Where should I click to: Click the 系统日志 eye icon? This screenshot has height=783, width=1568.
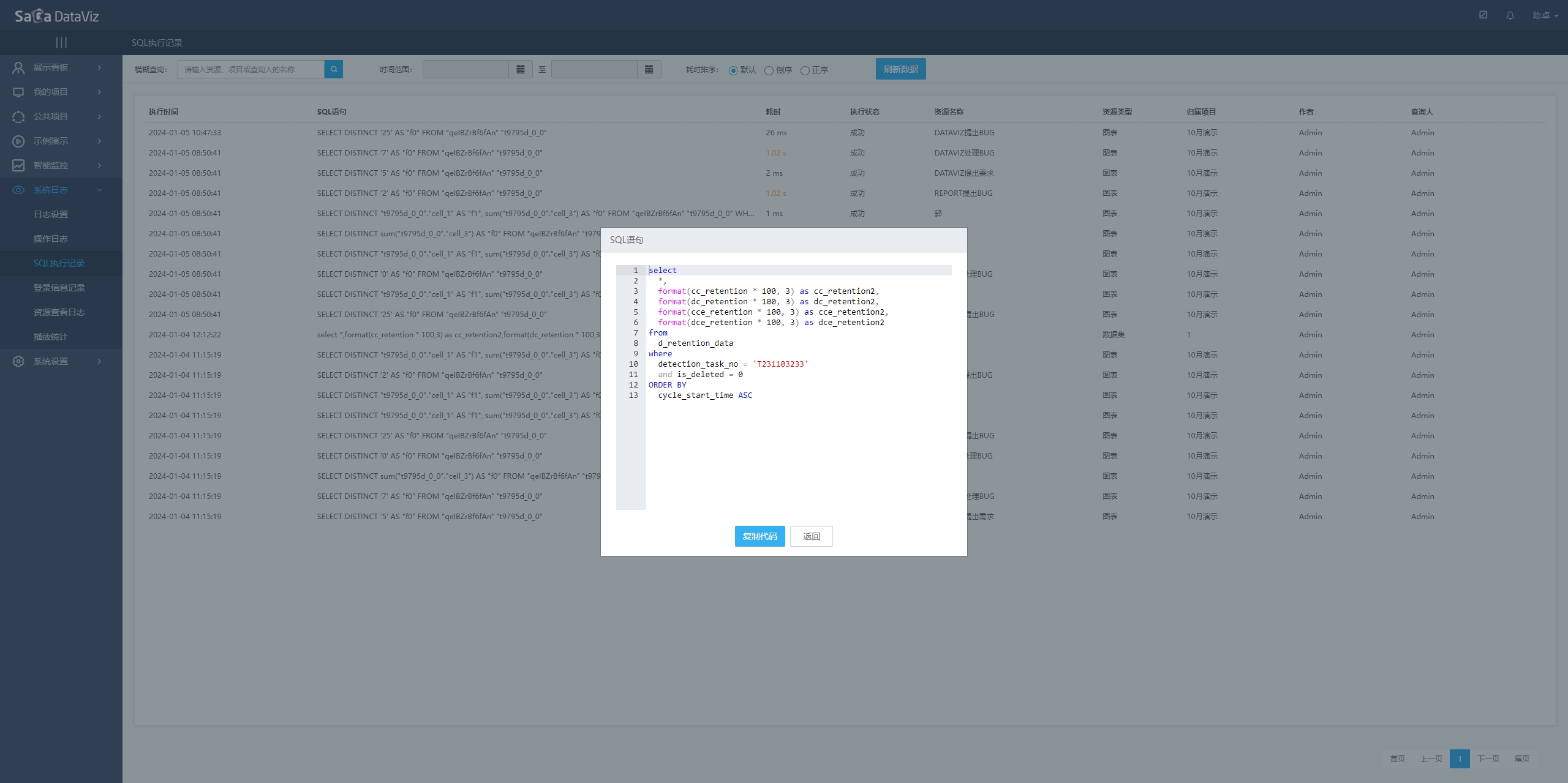coord(18,190)
